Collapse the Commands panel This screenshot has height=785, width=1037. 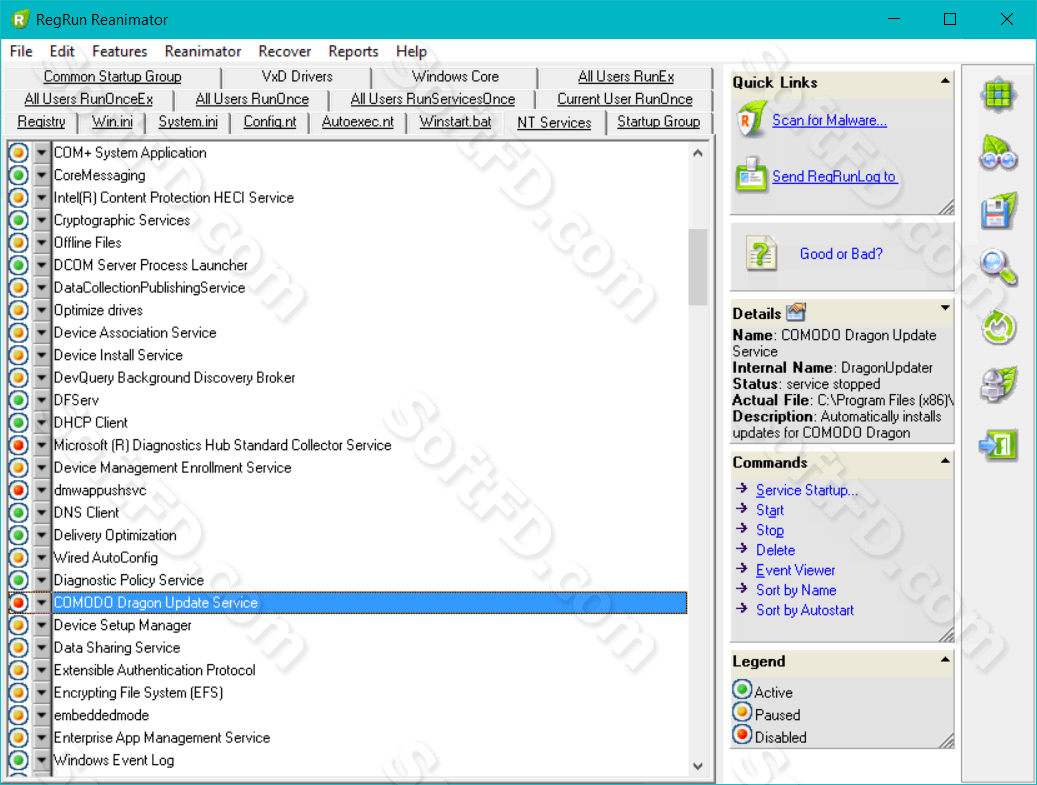(x=945, y=460)
